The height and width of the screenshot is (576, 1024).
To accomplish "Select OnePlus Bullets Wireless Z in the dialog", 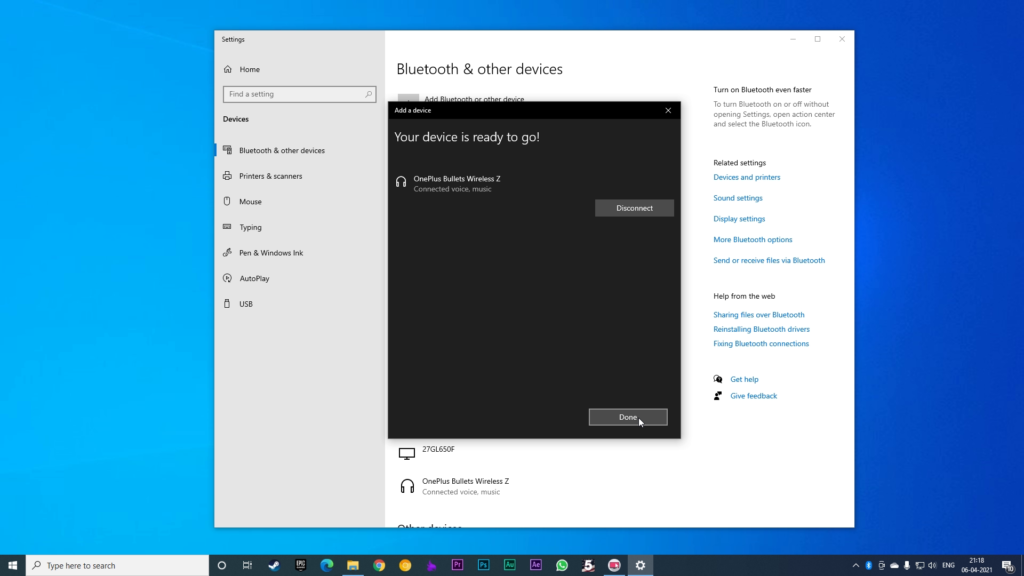I will tap(534, 184).
